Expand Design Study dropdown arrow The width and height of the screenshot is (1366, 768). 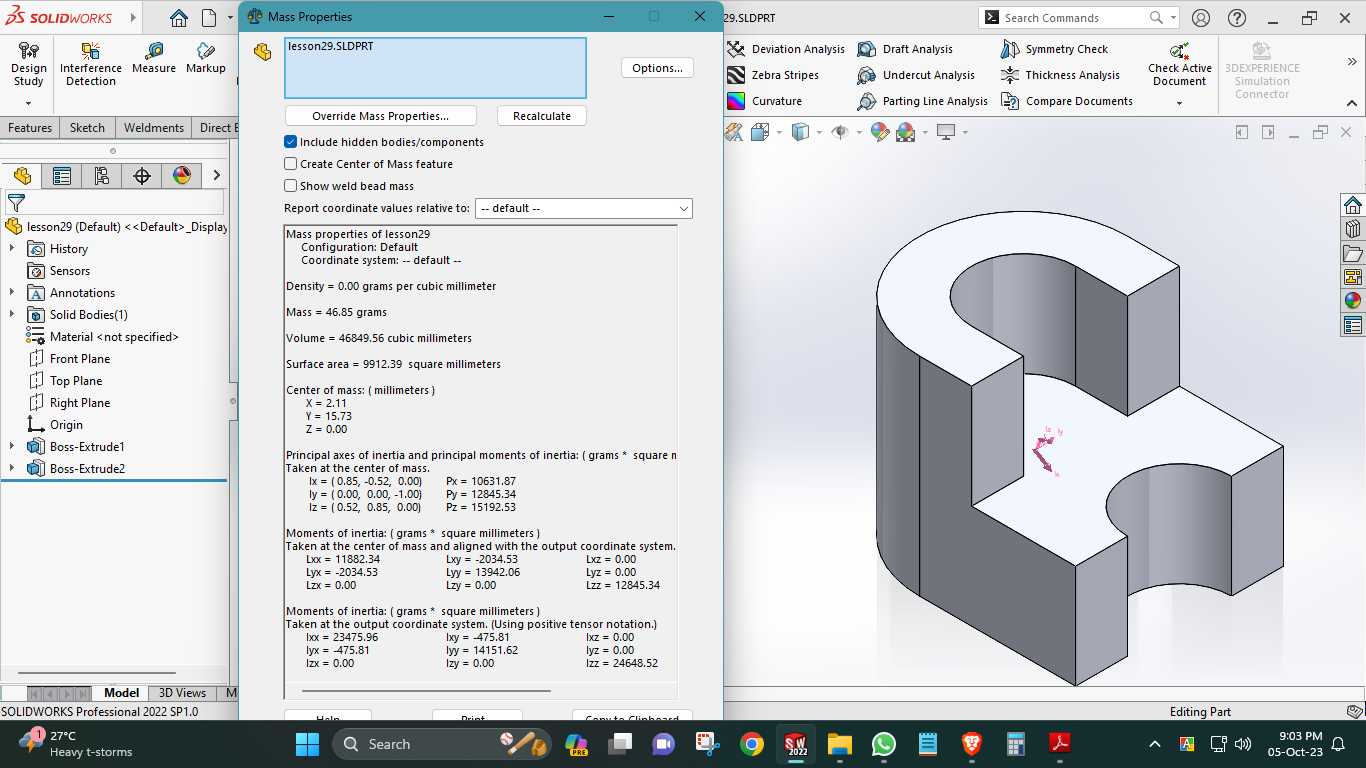pos(28,103)
